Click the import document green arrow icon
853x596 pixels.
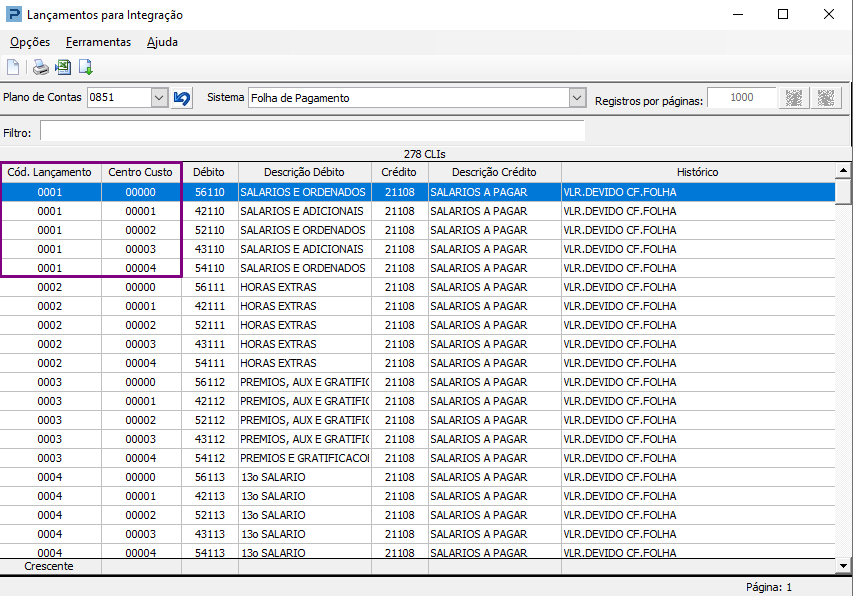click(86, 67)
